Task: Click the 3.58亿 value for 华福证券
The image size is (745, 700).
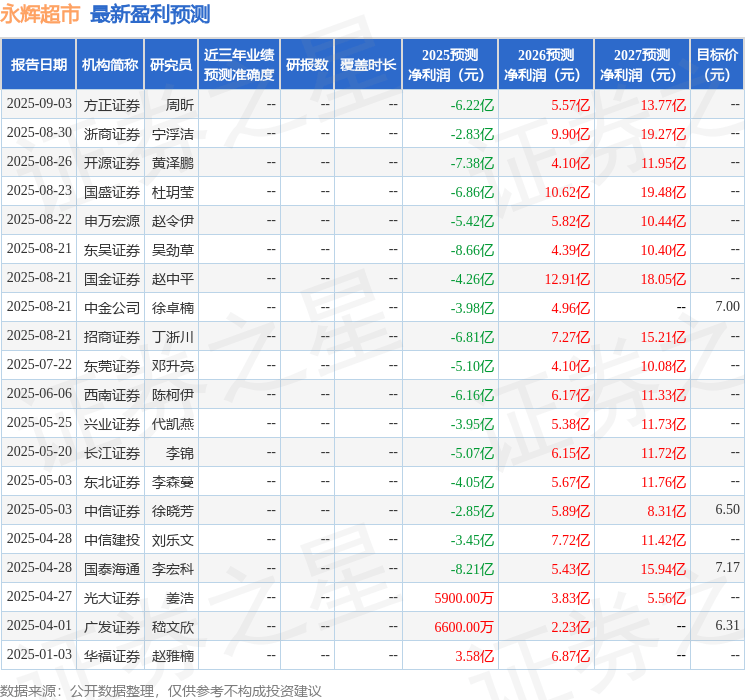Action: [x=475, y=655]
